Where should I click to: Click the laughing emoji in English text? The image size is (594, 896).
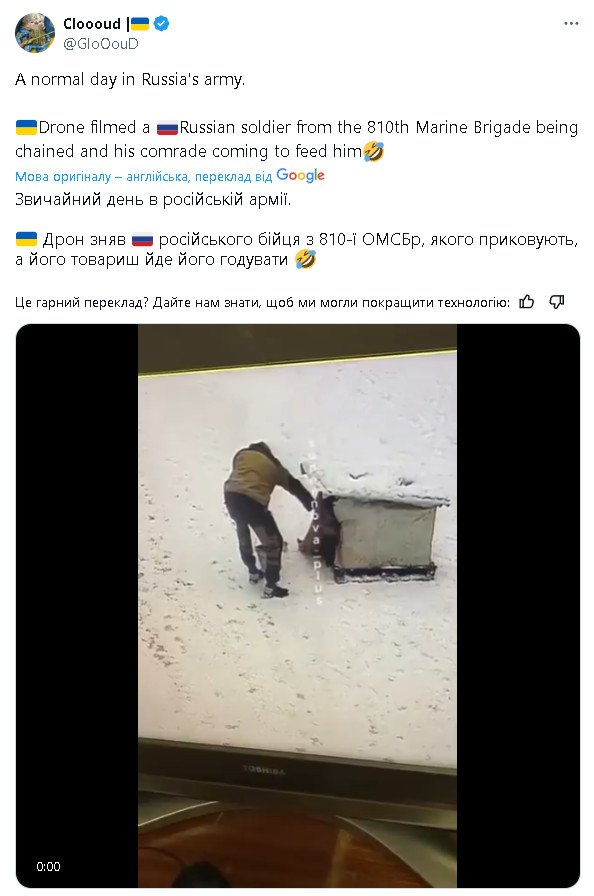(x=373, y=151)
